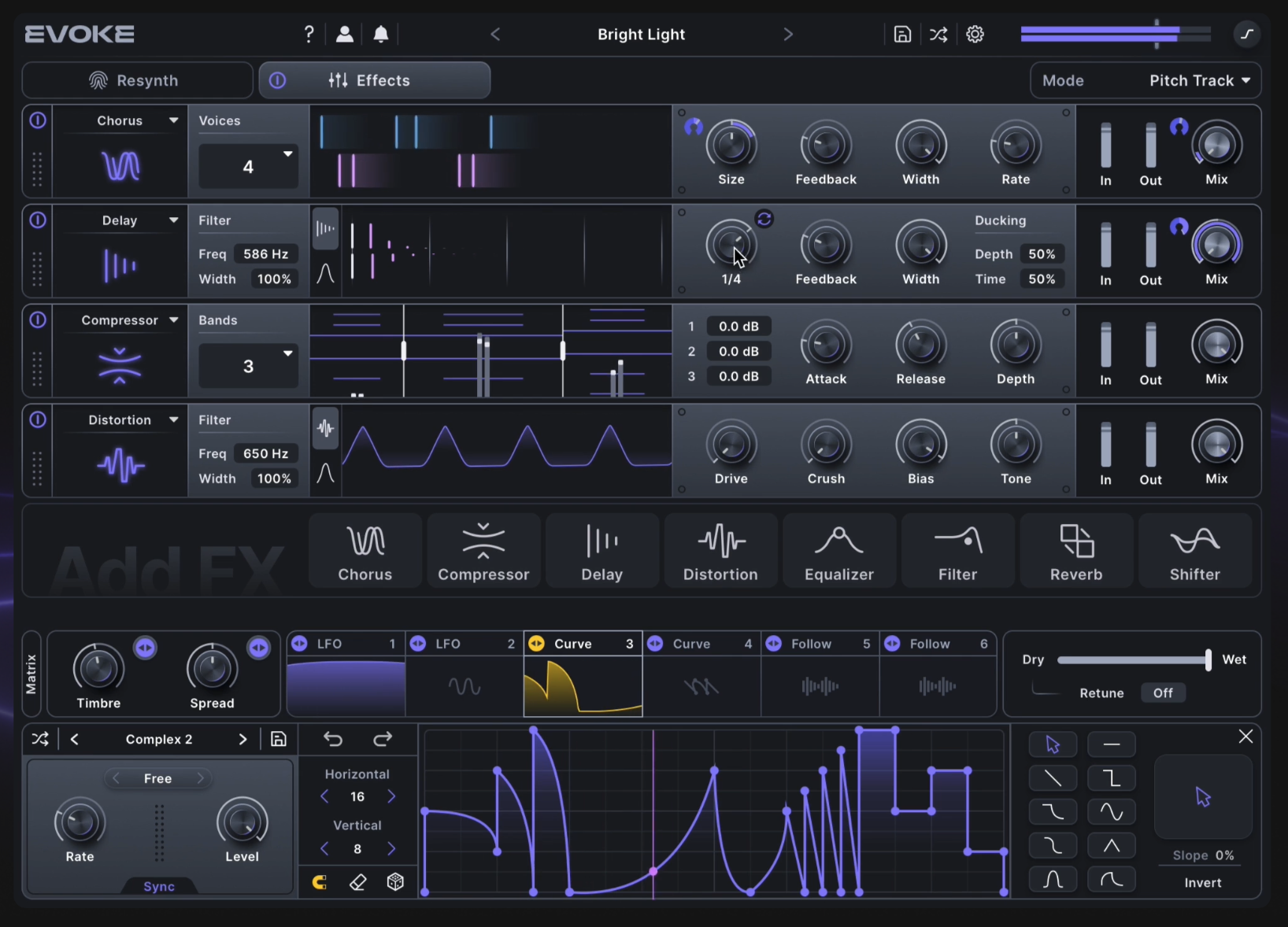The height and width of the screenshot is (927, 1288).
Task: Click the save preset icon in header
Action: 902,35
